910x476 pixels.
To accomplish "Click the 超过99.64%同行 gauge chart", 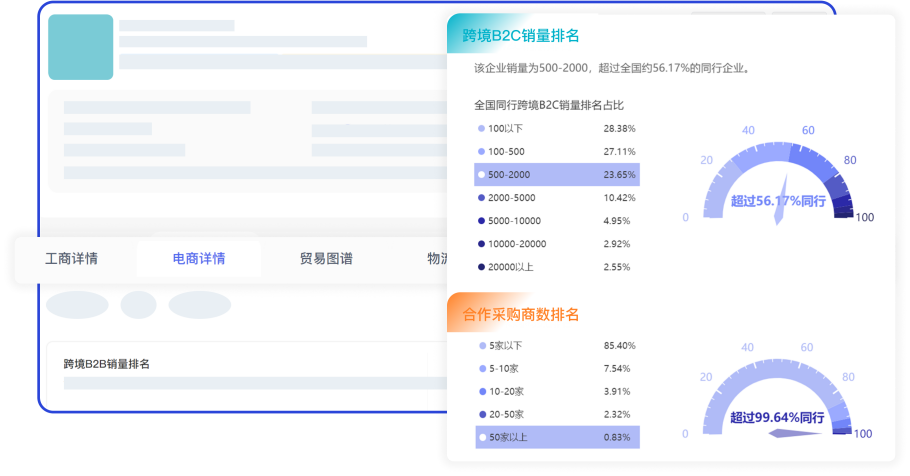I will [777, 400].
